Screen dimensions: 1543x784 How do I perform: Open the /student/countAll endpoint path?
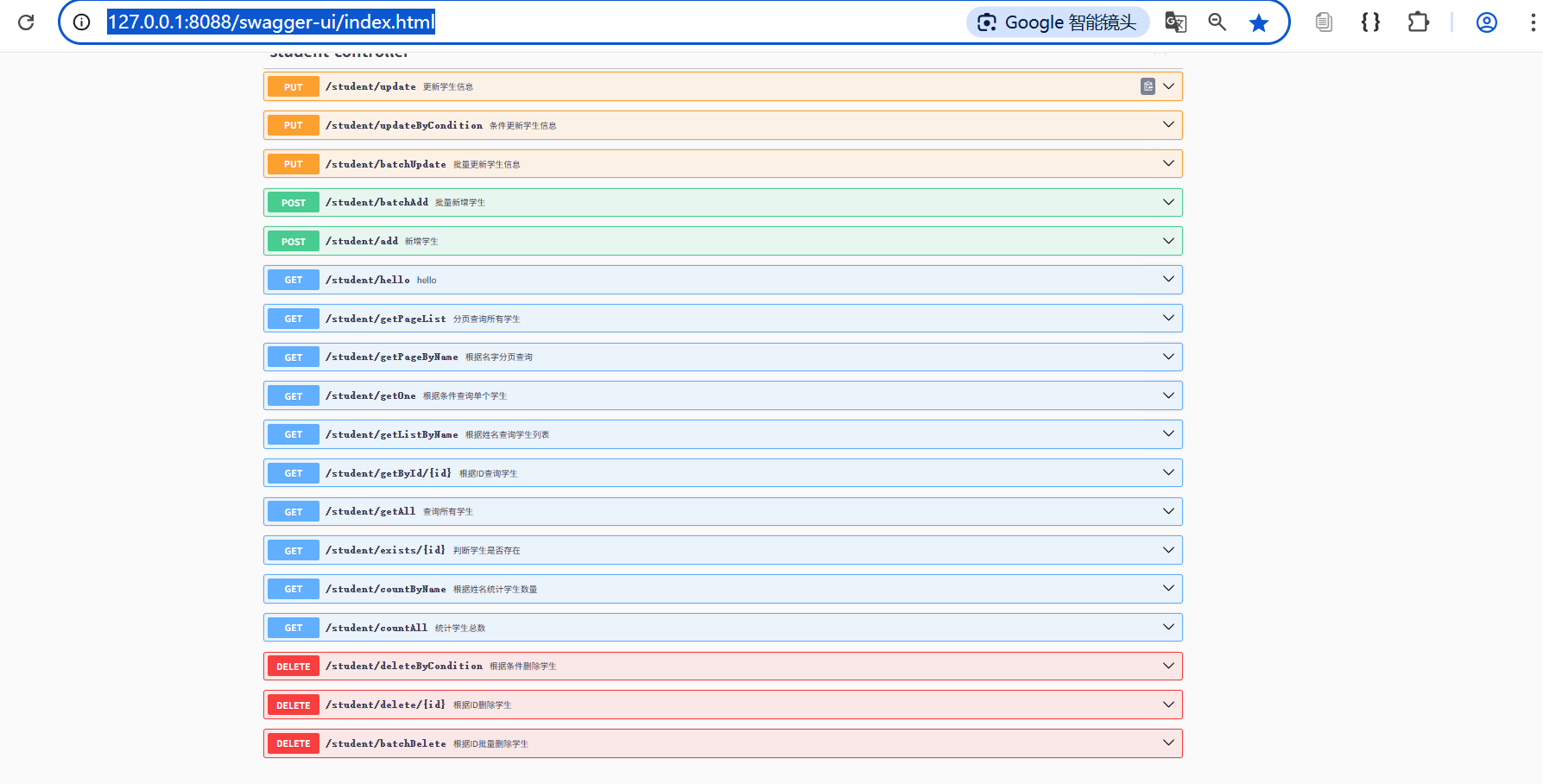coord(376,628)
